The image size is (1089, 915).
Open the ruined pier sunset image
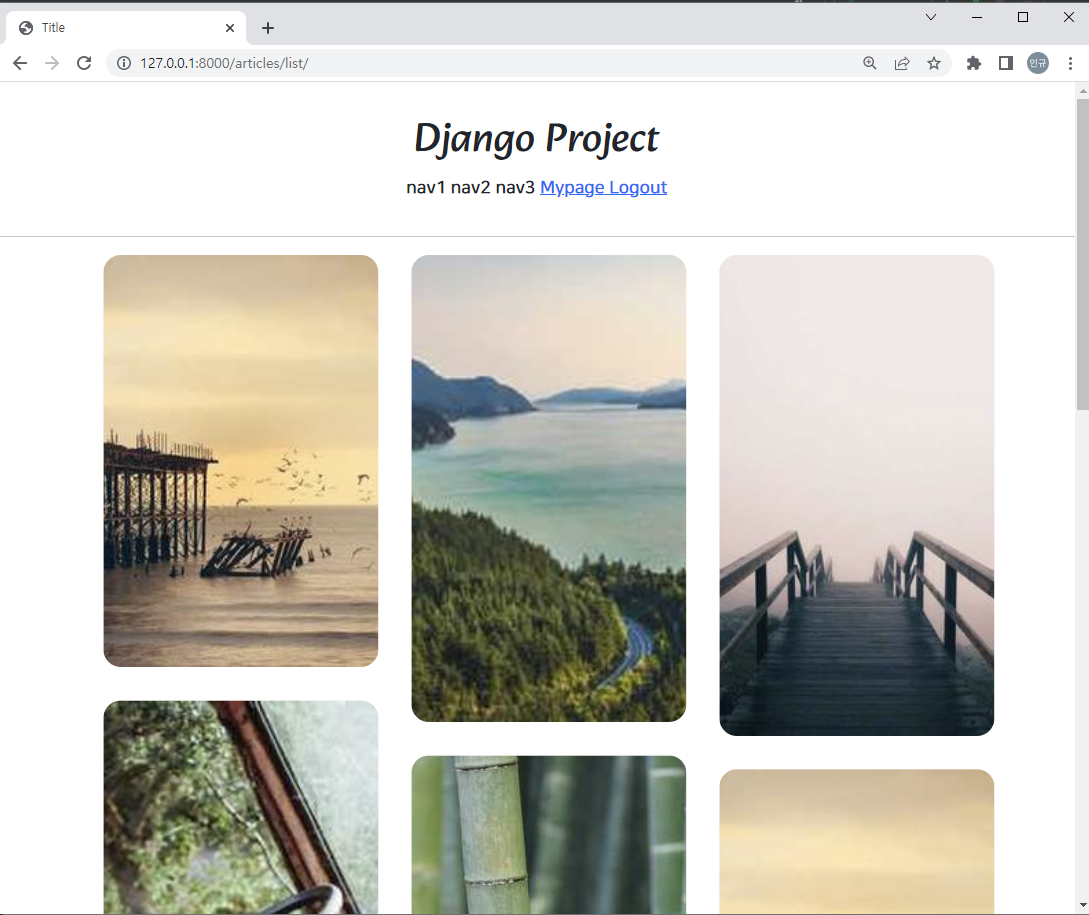tap(241, 461)
